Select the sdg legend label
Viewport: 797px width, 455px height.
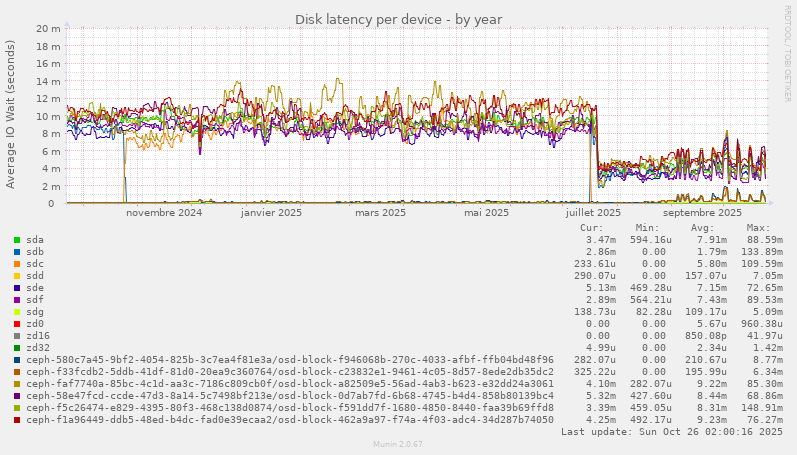[x=35, y=312]
